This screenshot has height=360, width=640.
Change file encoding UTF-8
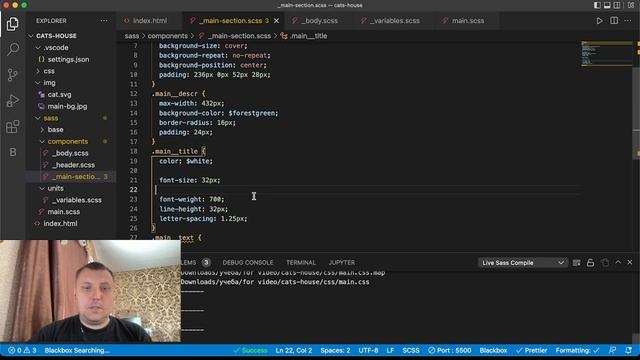tap(368, 351)
